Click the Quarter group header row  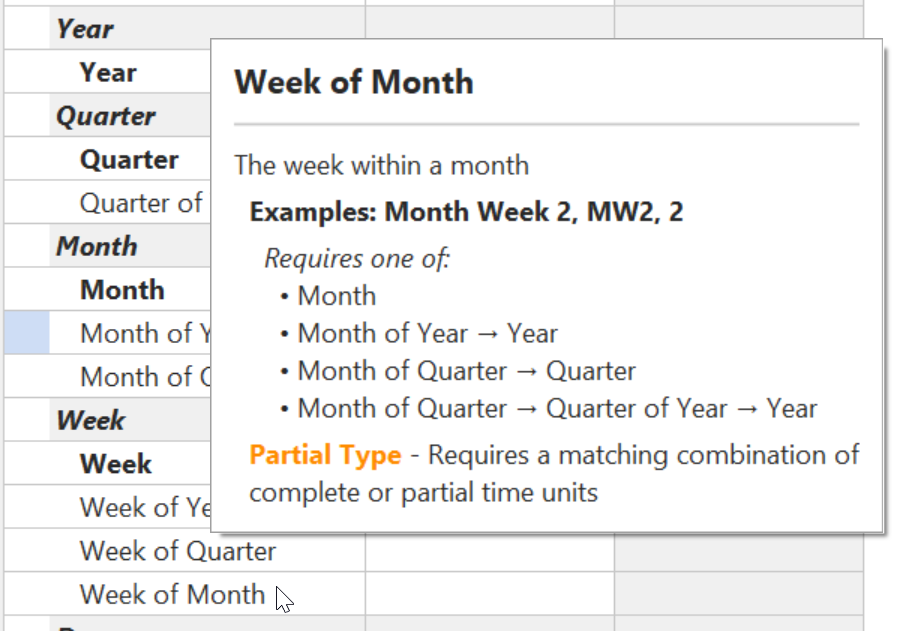105,115
